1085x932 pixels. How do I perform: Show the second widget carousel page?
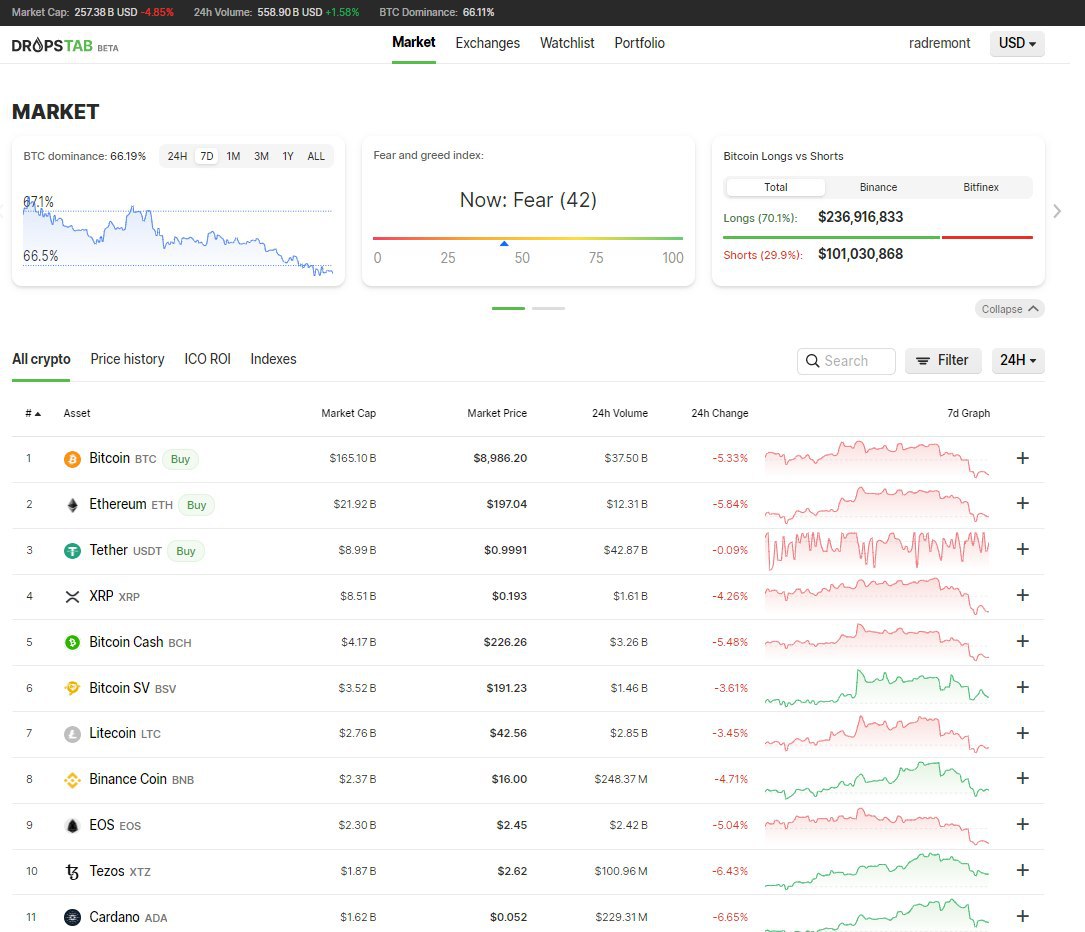549,309
